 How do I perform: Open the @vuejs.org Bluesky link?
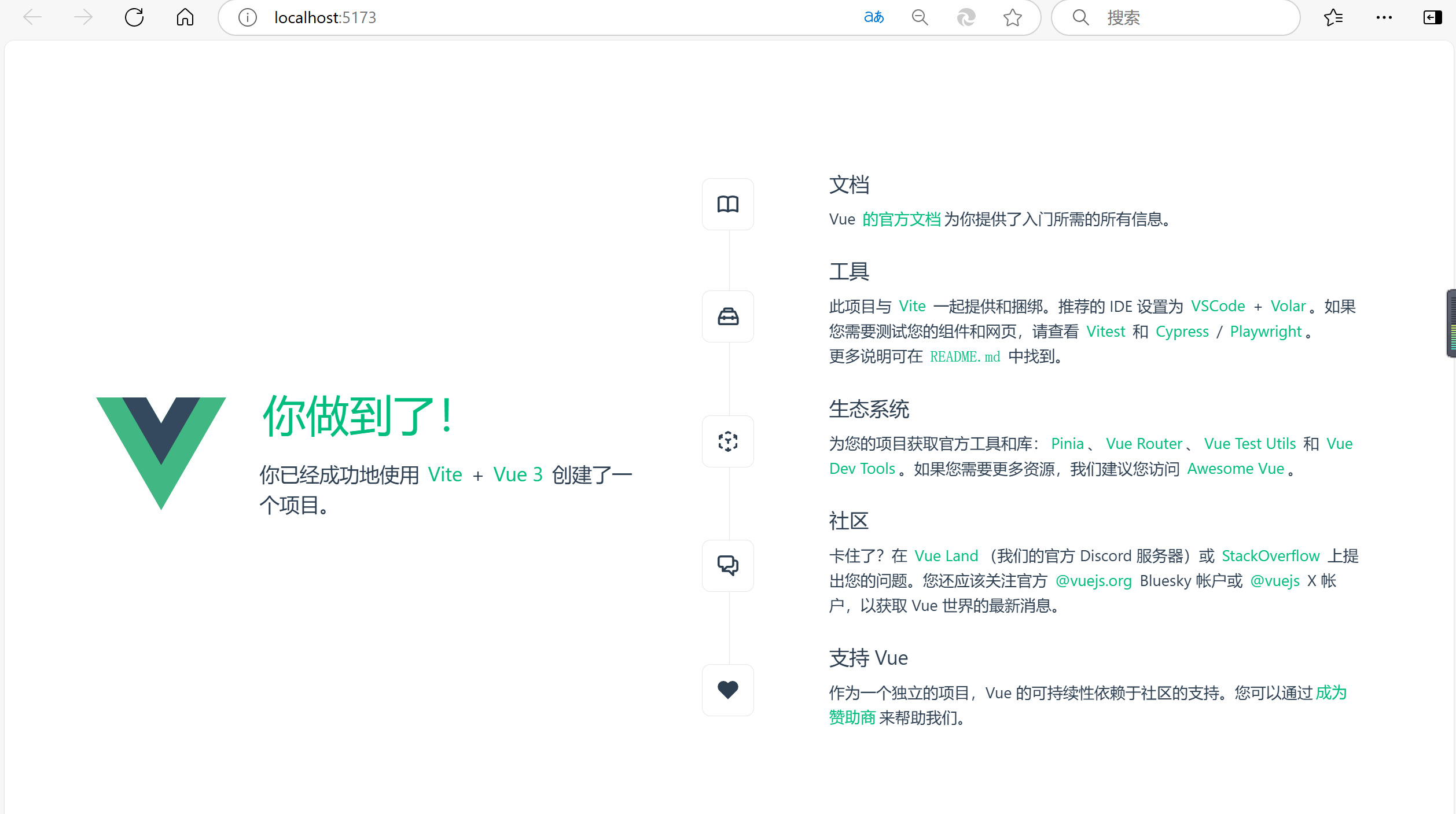(x=1093, y=581)
